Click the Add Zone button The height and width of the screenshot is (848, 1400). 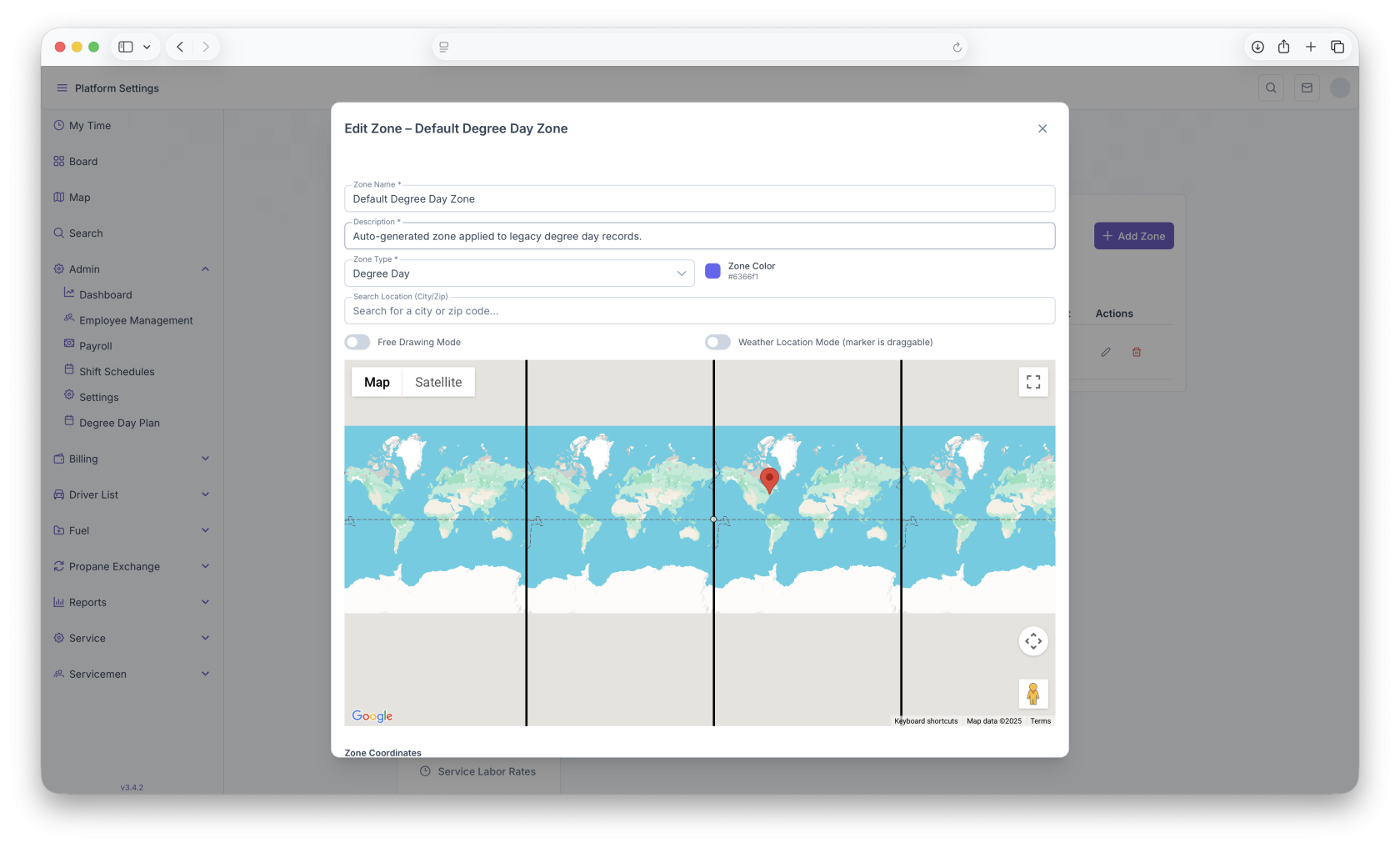click(1133, 236)
